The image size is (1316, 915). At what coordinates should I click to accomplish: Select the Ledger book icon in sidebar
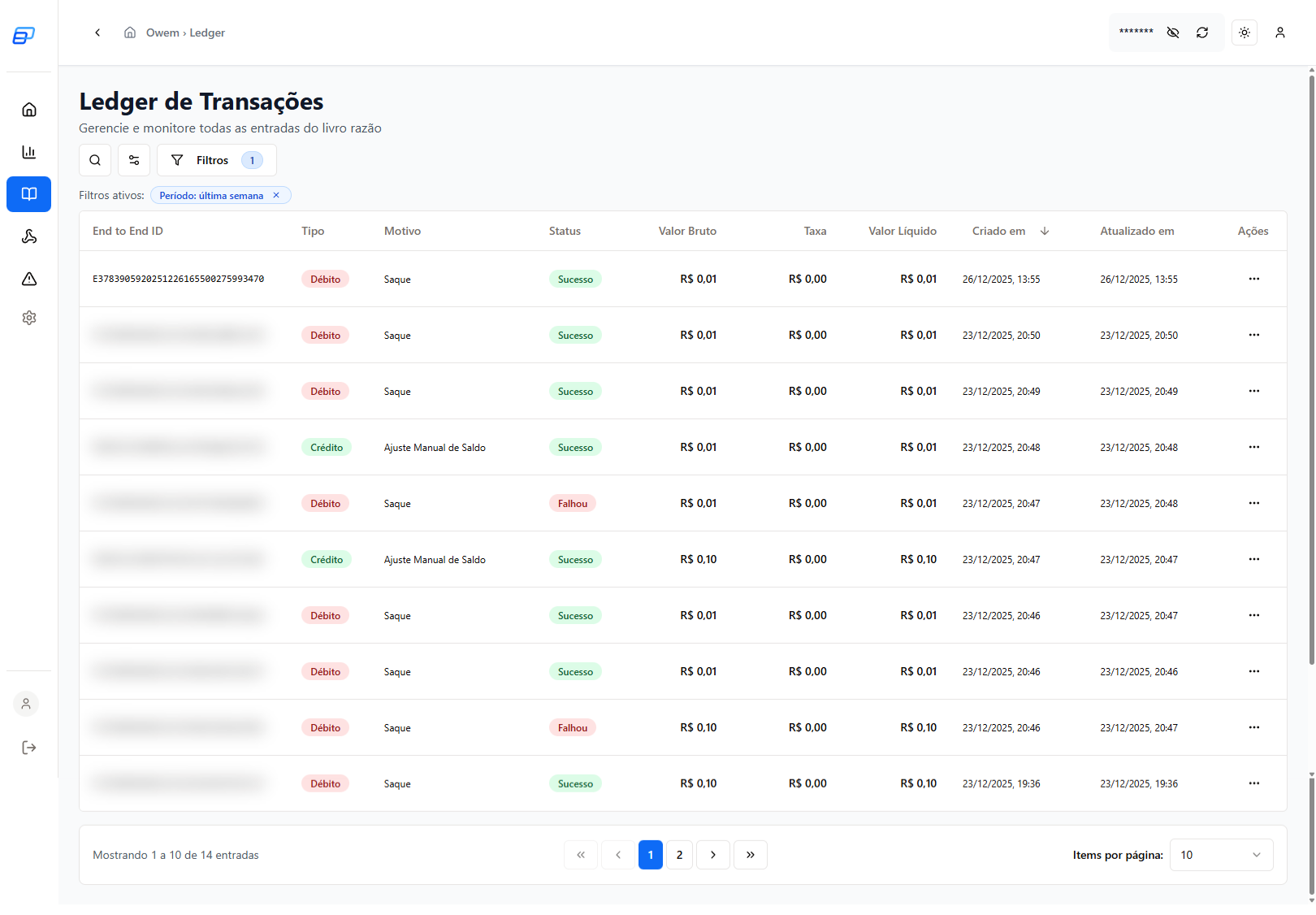point(28,194)
